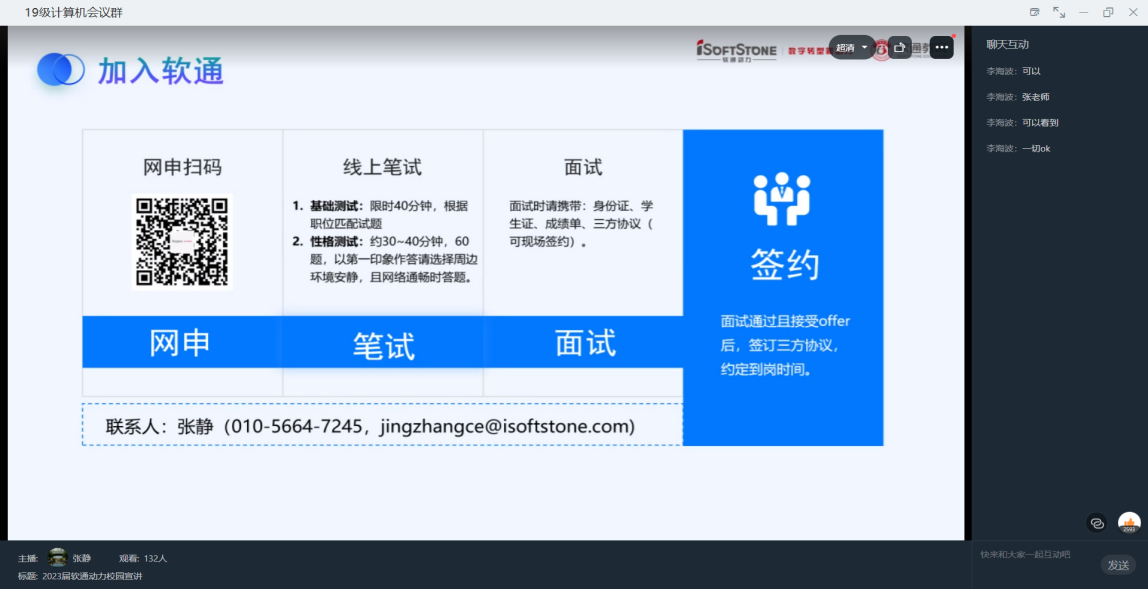Click the 签约 people icon on the slide
The image size is (1148, 589).
coord(782,198)
